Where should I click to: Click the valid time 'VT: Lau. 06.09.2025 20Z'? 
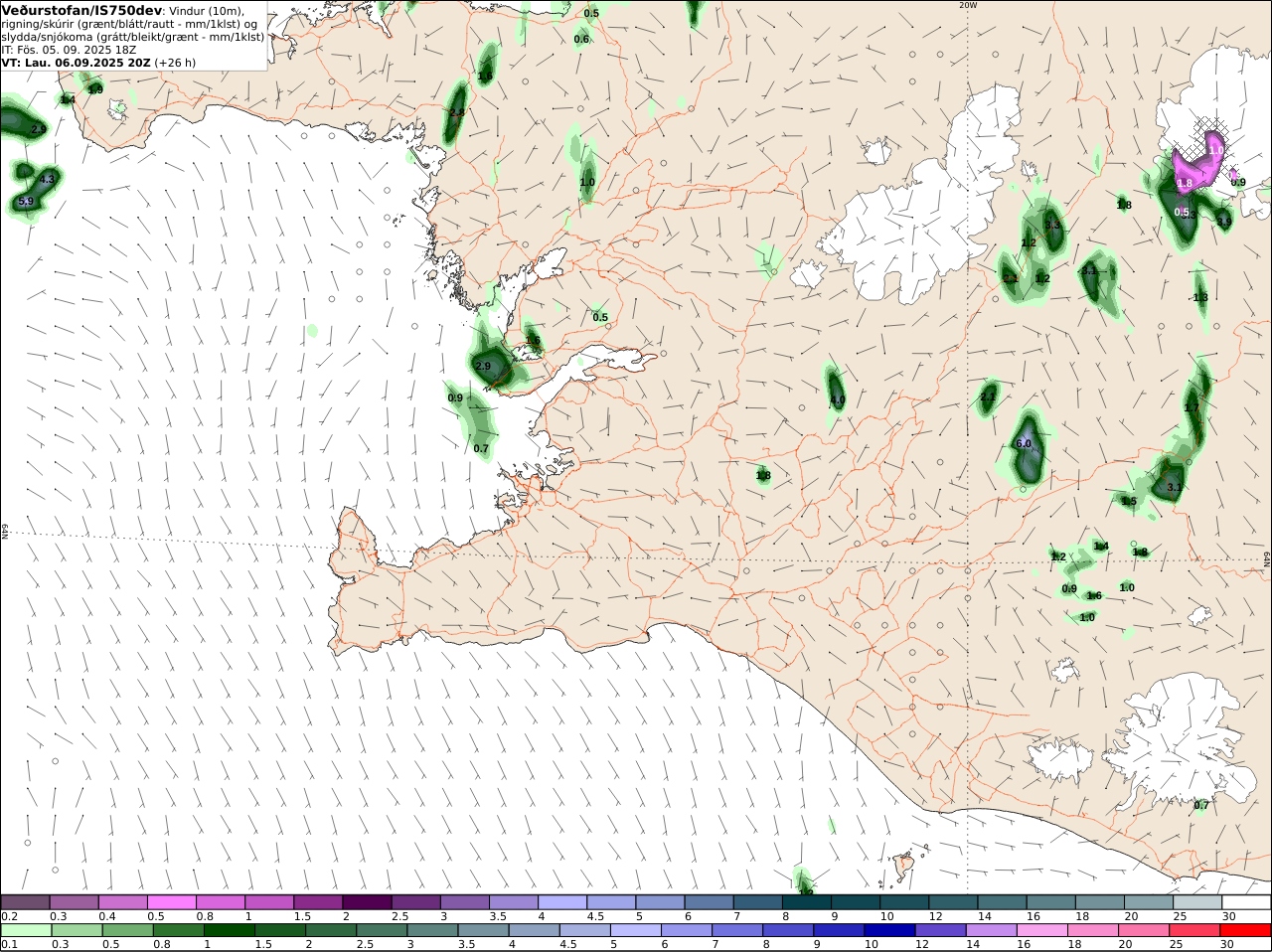(x=76, y=62)
